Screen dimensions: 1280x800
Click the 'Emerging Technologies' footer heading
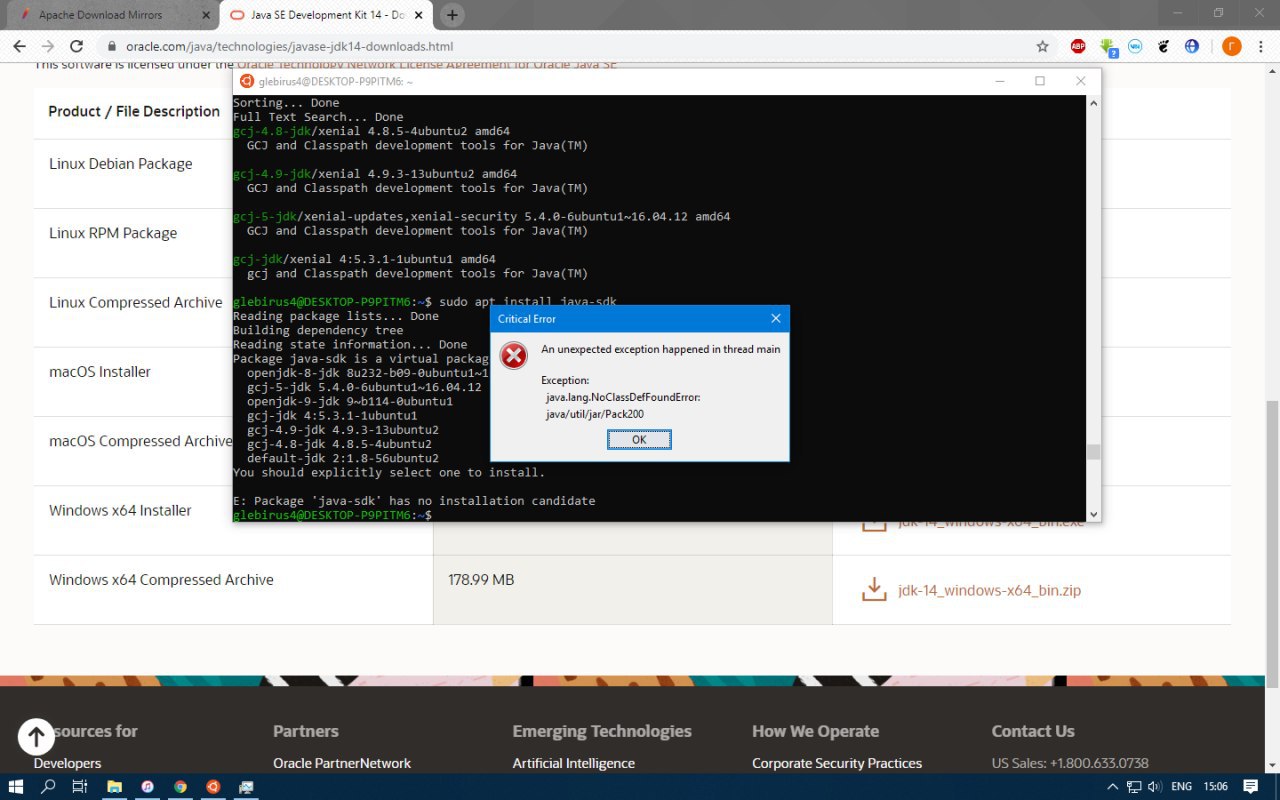[x=602, y=731]
